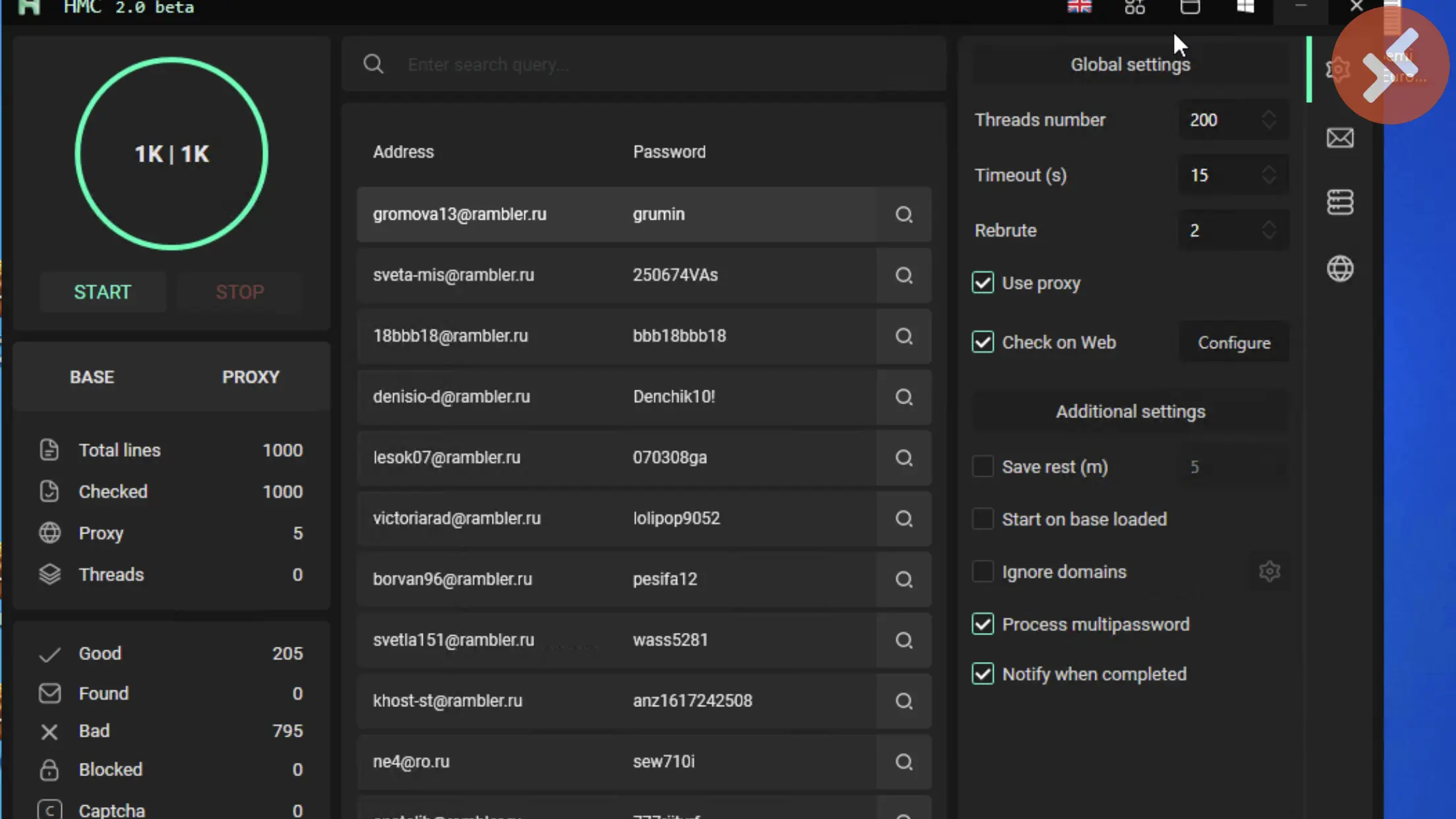Click the 1K circular progress indicator
Viewport: 1456px width, 819px height.
tap(172, 154)
